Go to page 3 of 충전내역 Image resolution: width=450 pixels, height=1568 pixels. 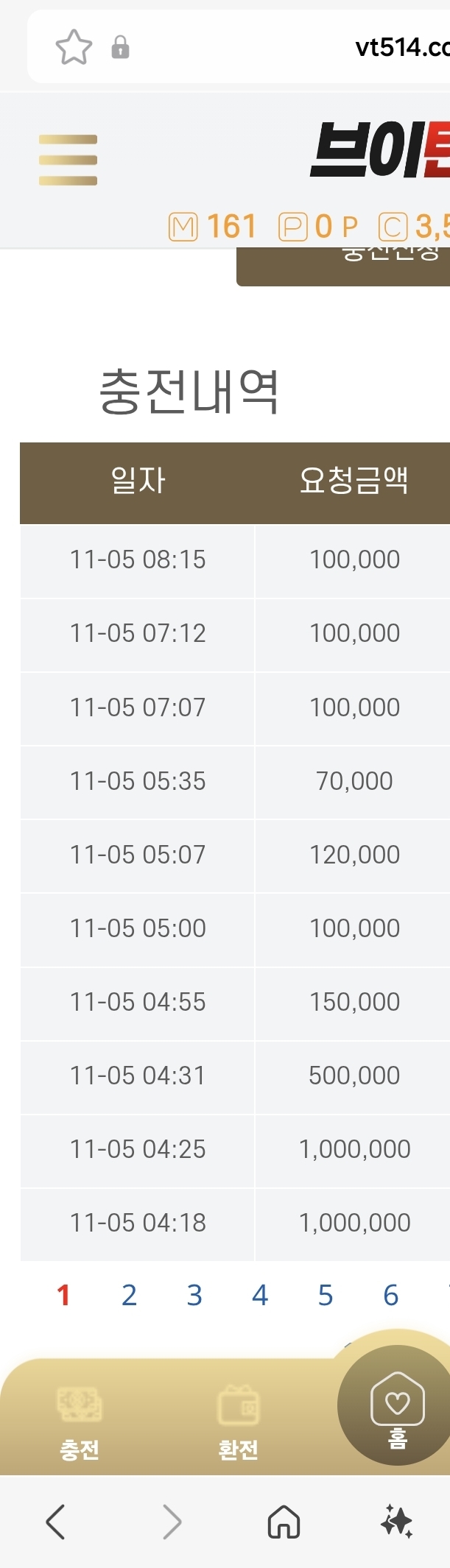[x=194, y=1296]
